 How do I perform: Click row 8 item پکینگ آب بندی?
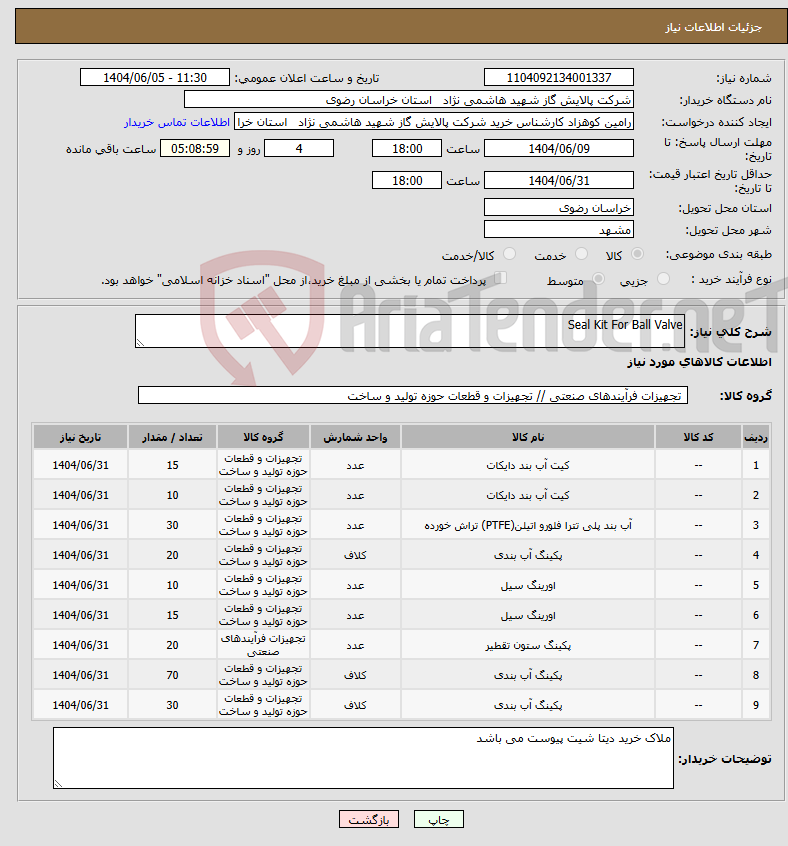[x=527, y=675]
